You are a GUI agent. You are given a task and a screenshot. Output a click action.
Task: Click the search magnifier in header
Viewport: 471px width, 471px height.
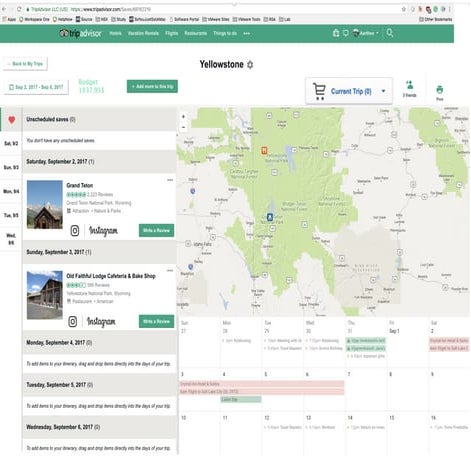(x=390, y=33)
